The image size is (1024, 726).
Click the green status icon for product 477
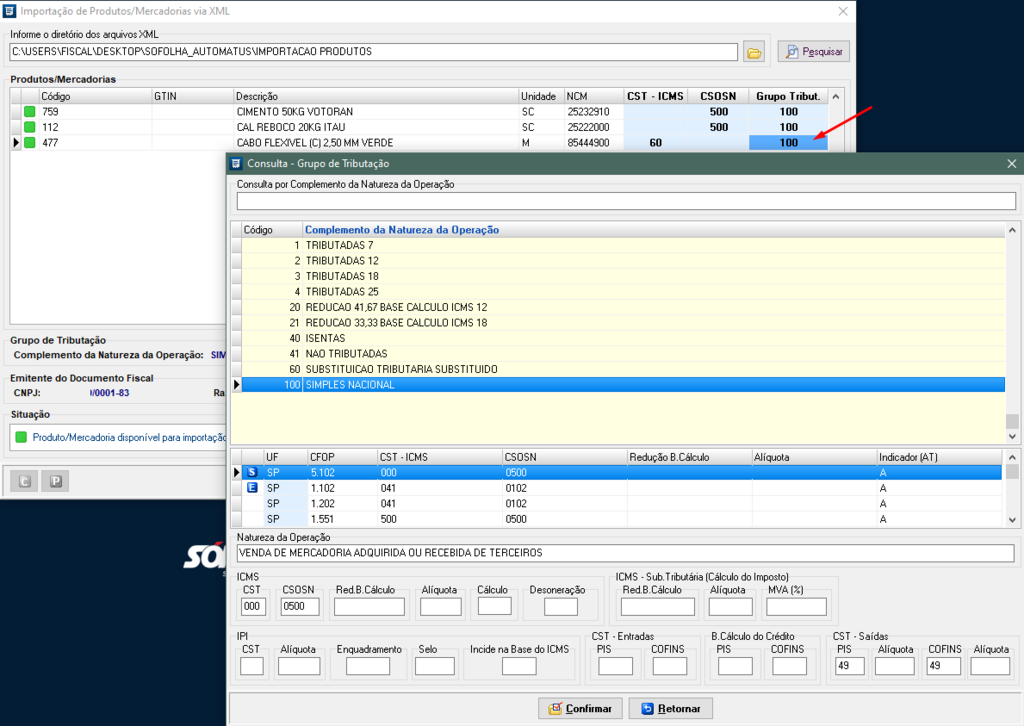[x=30, y=143]
